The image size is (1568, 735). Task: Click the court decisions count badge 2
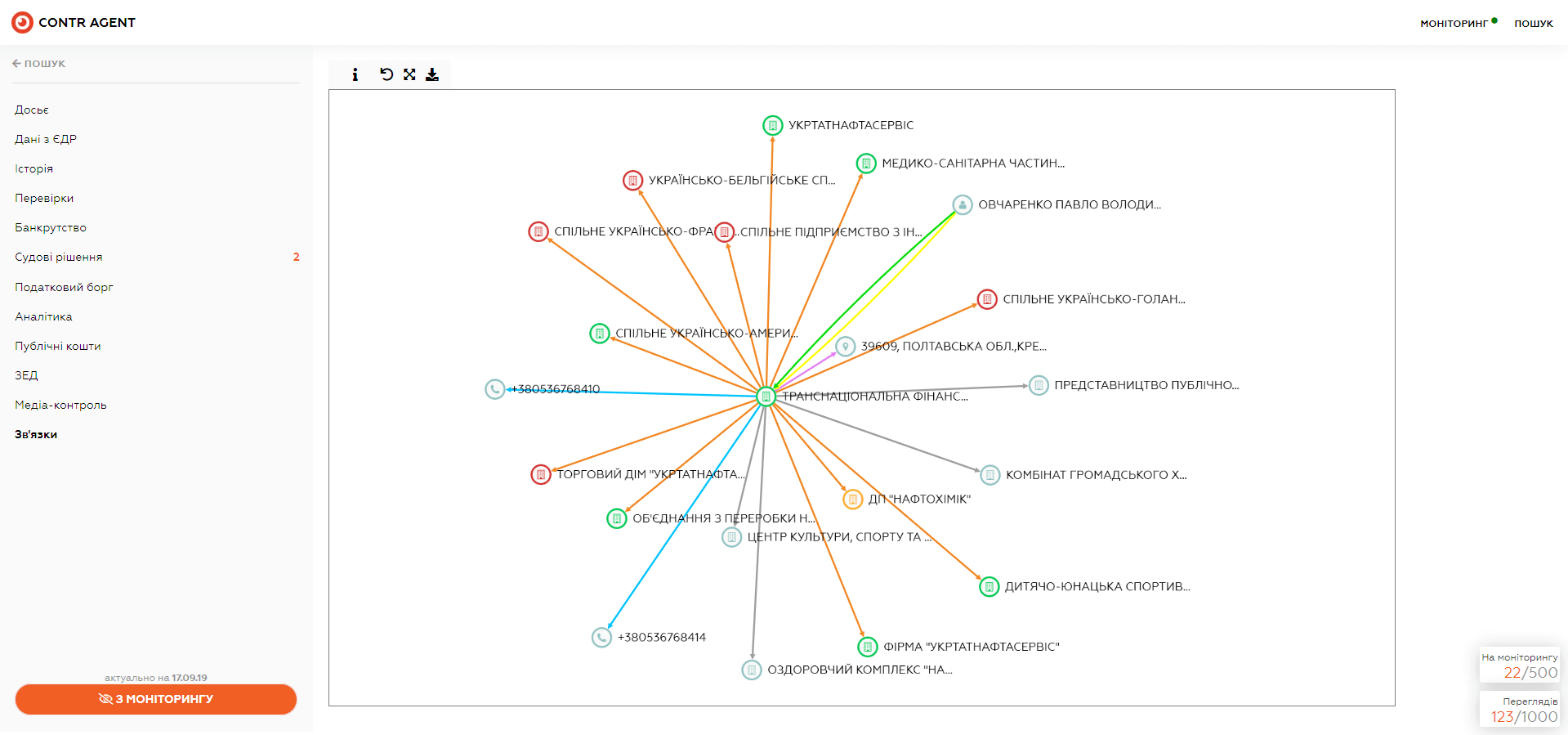[x=296, y=257]
